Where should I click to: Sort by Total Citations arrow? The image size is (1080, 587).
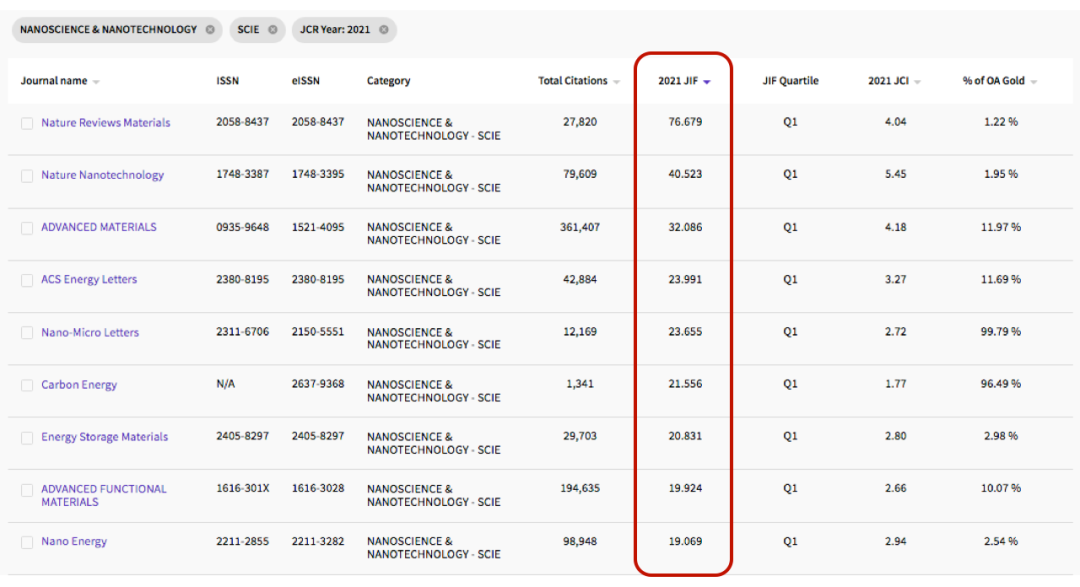pyautogui.click(x=616, y=82)
